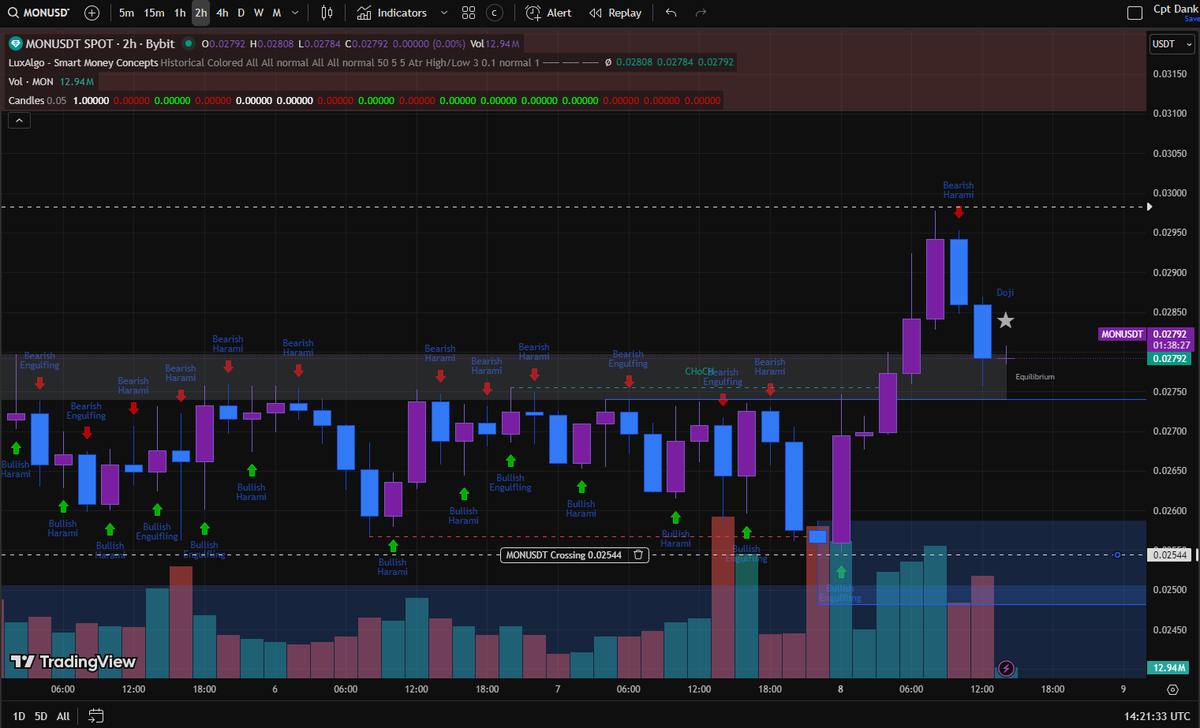Switch to the 1h timeframe

click(180, 13)
